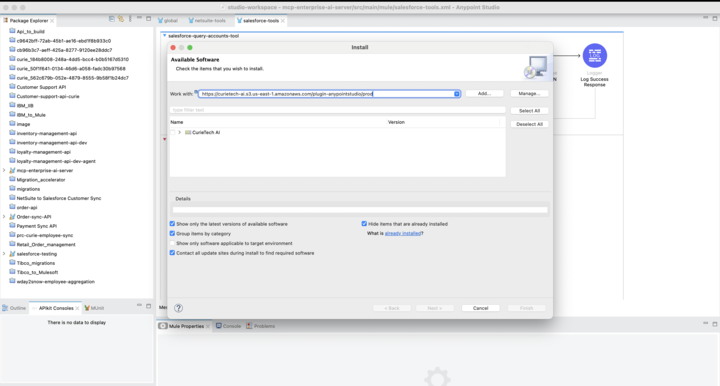Cancel the Install dialog

coord(480,308)
